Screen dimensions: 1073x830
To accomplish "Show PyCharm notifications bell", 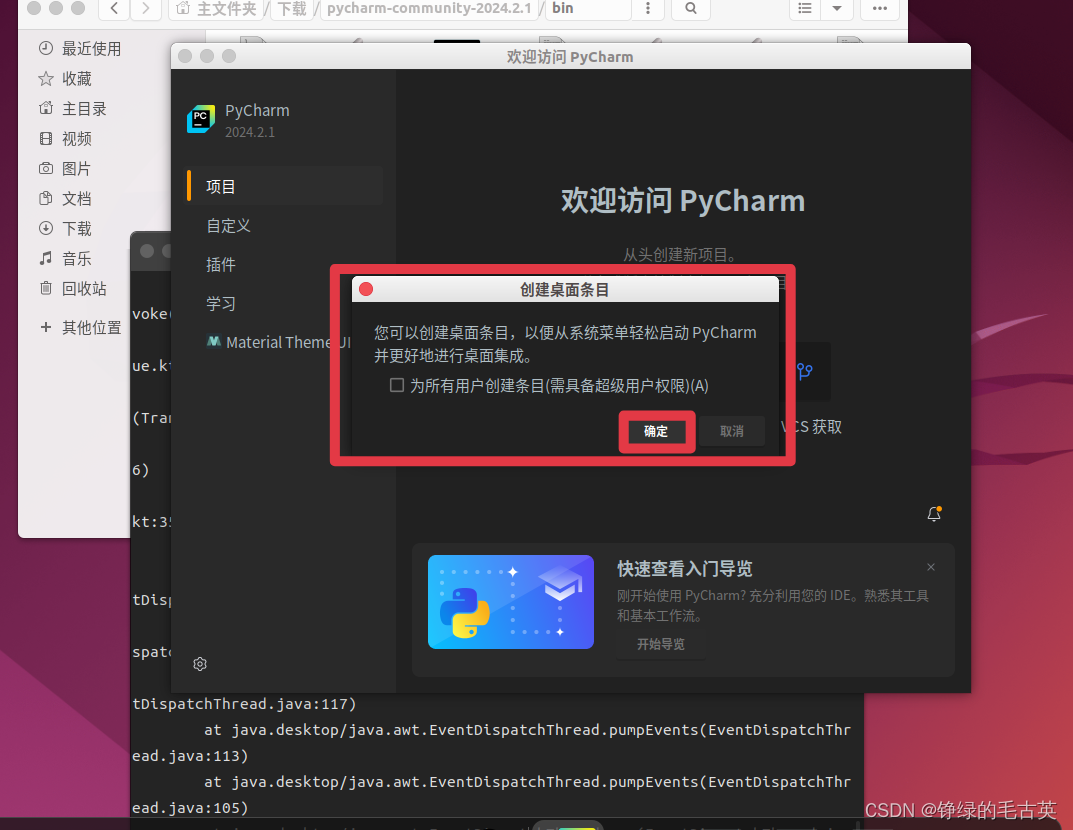I will click(x=934, y=514).
